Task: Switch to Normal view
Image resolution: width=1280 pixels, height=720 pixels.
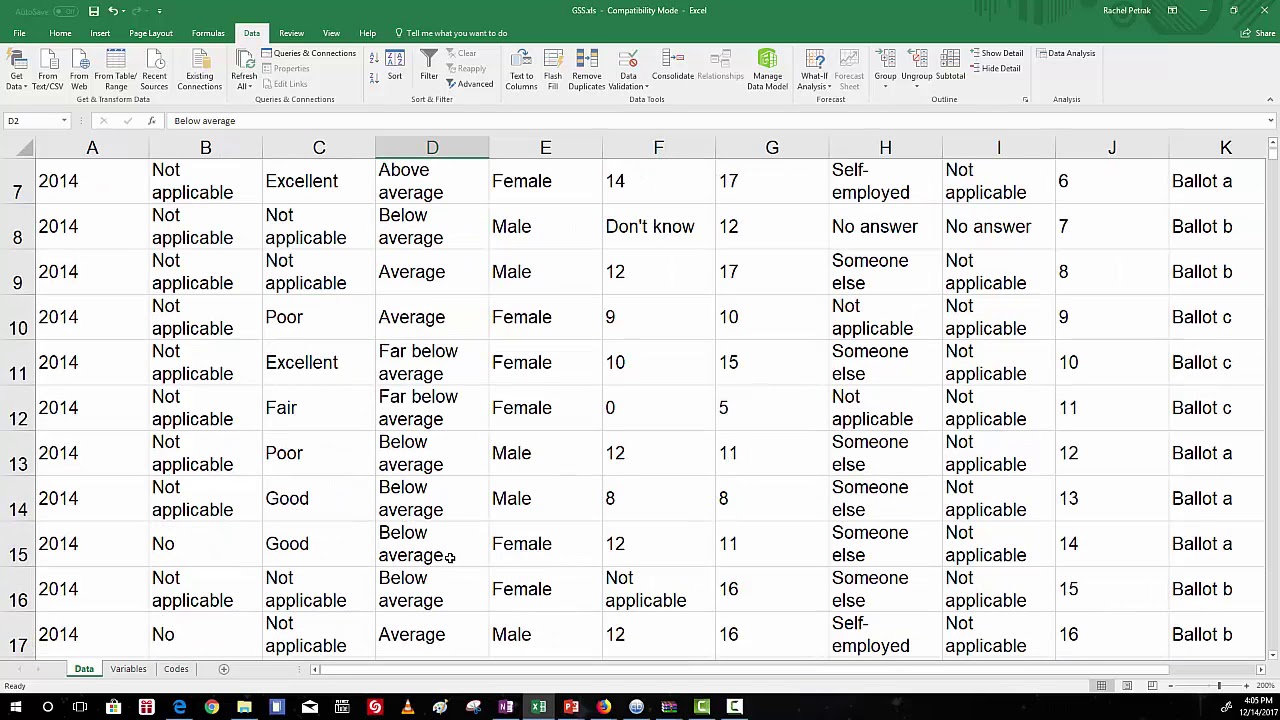Action: pyautogui.click(x=1101, y=686)
